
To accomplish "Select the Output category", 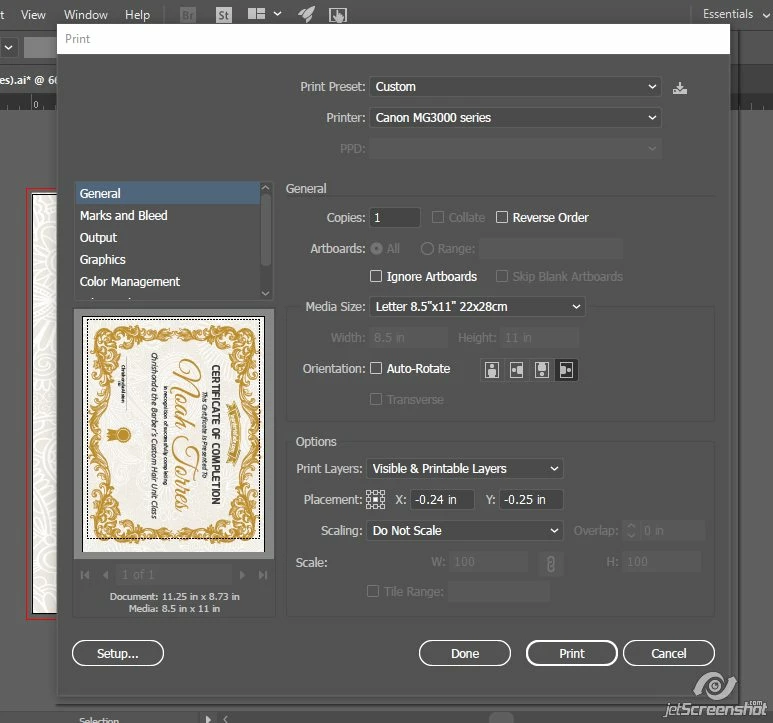I will coord(168,238).
